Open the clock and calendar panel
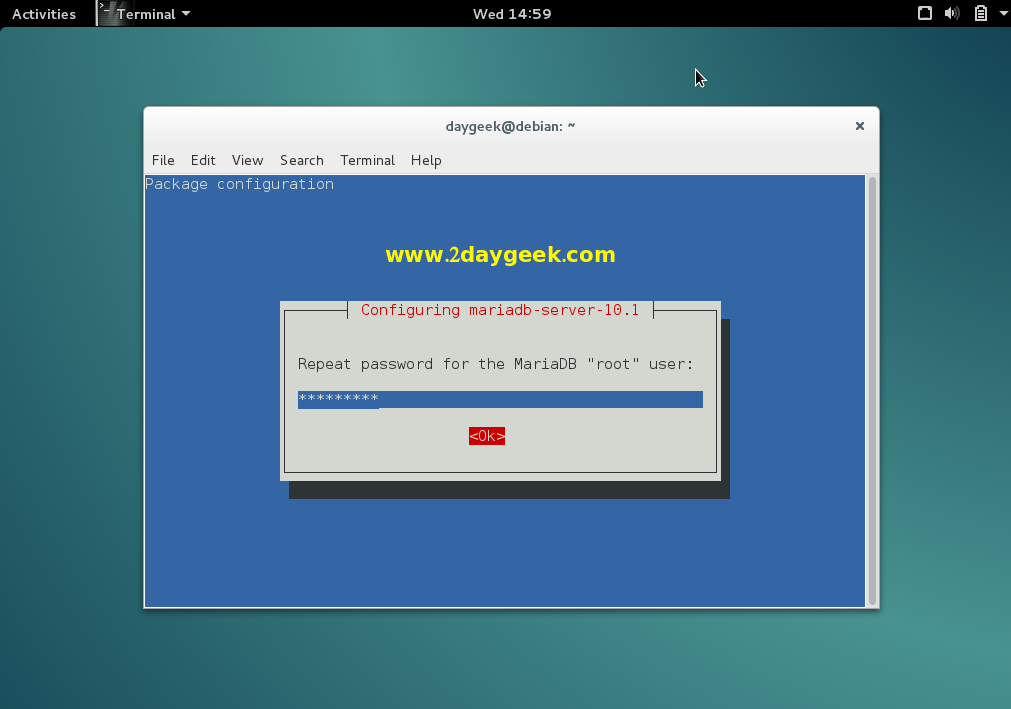This screenshot has width=1011, height=709. tap(512, 14)
